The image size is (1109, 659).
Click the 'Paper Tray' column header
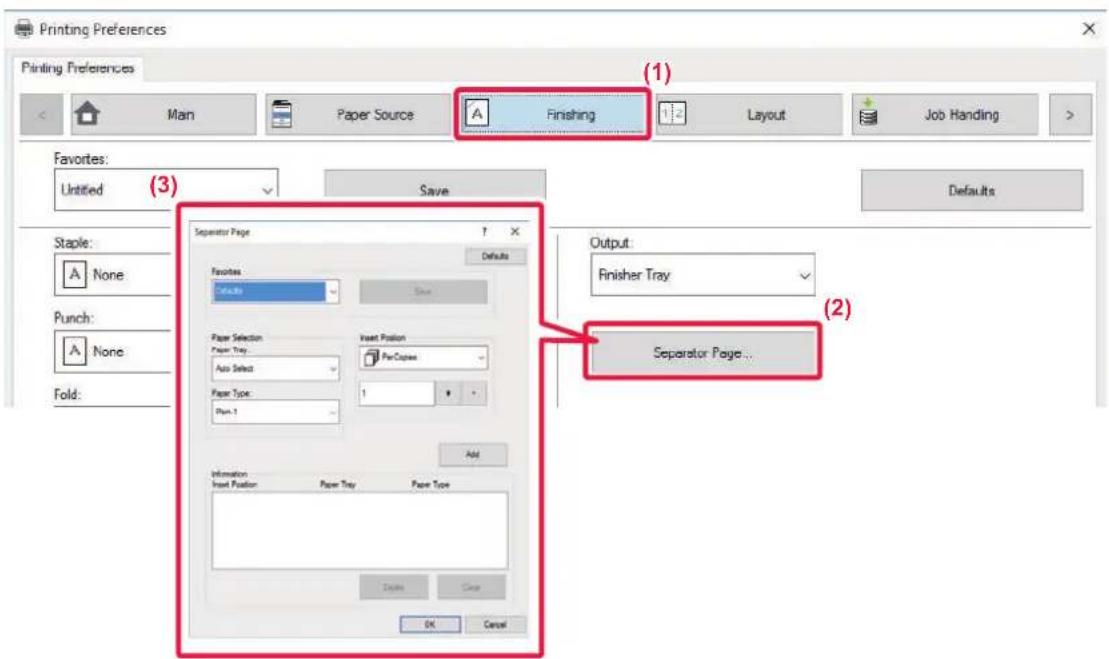(337, 484)
